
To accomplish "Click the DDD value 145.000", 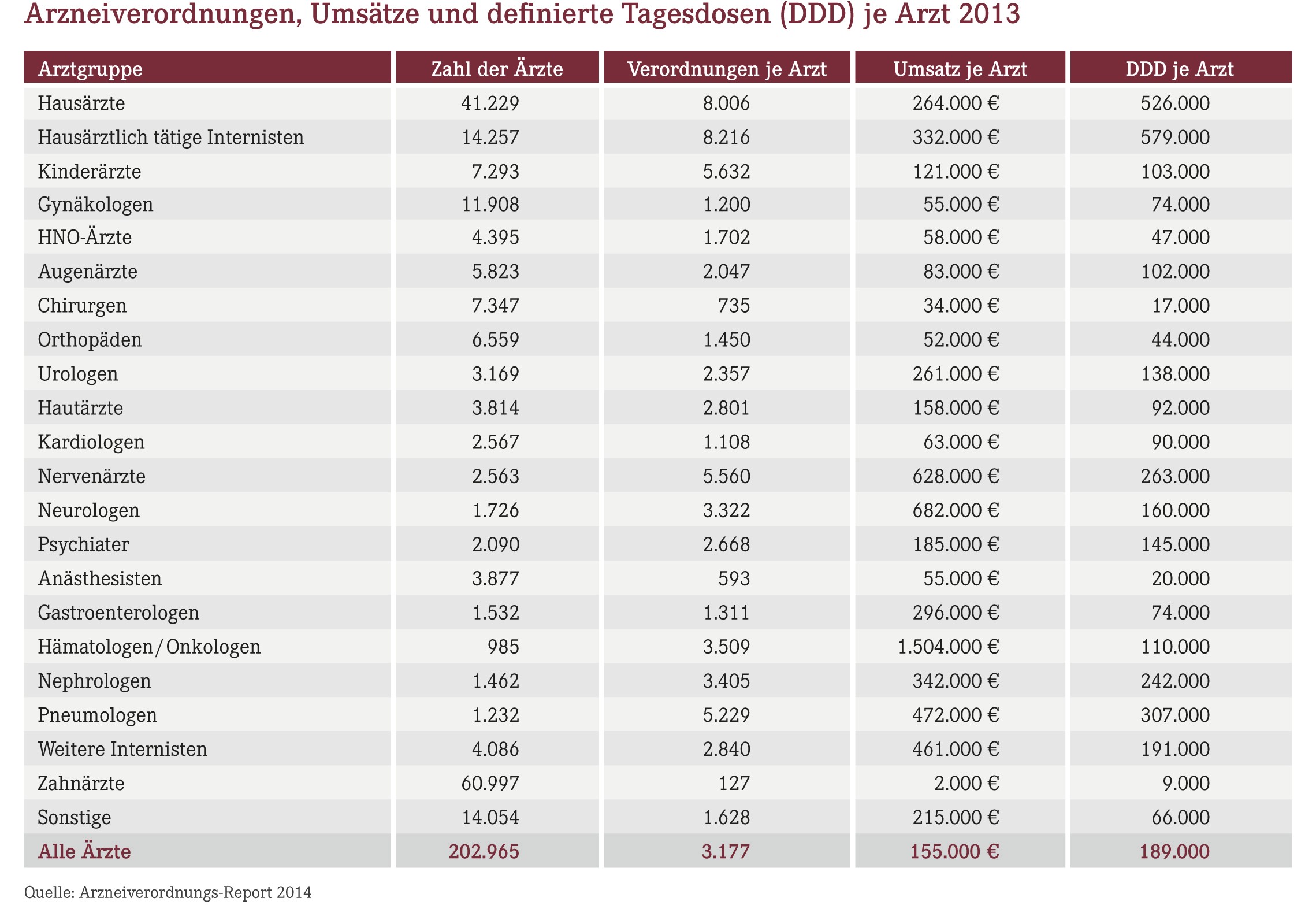I will (x=1175, y=544).
